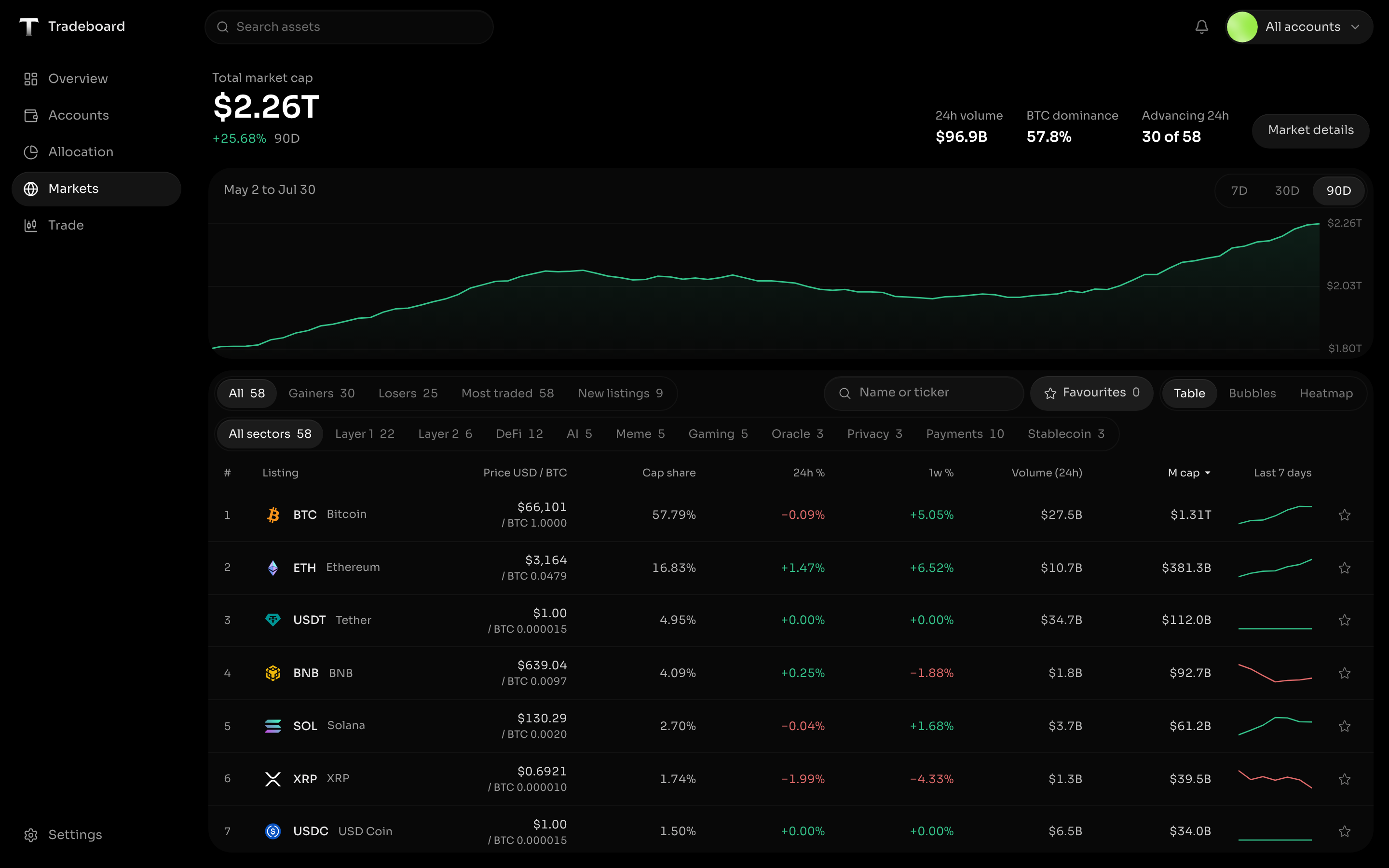Show the Losers tab
Screen dimensions: 1389x868
click(408, 393)
